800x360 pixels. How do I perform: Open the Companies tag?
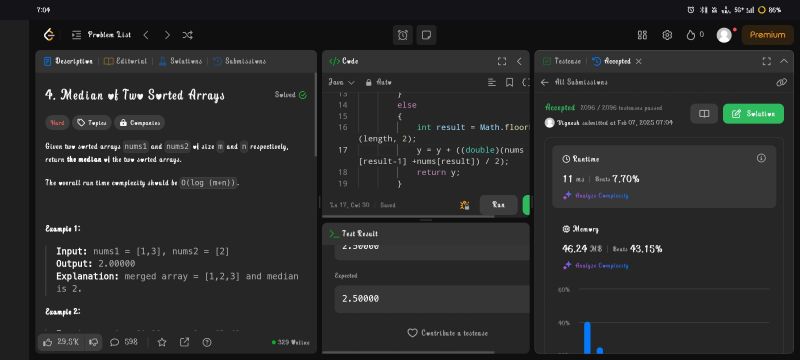click(139, 123)
